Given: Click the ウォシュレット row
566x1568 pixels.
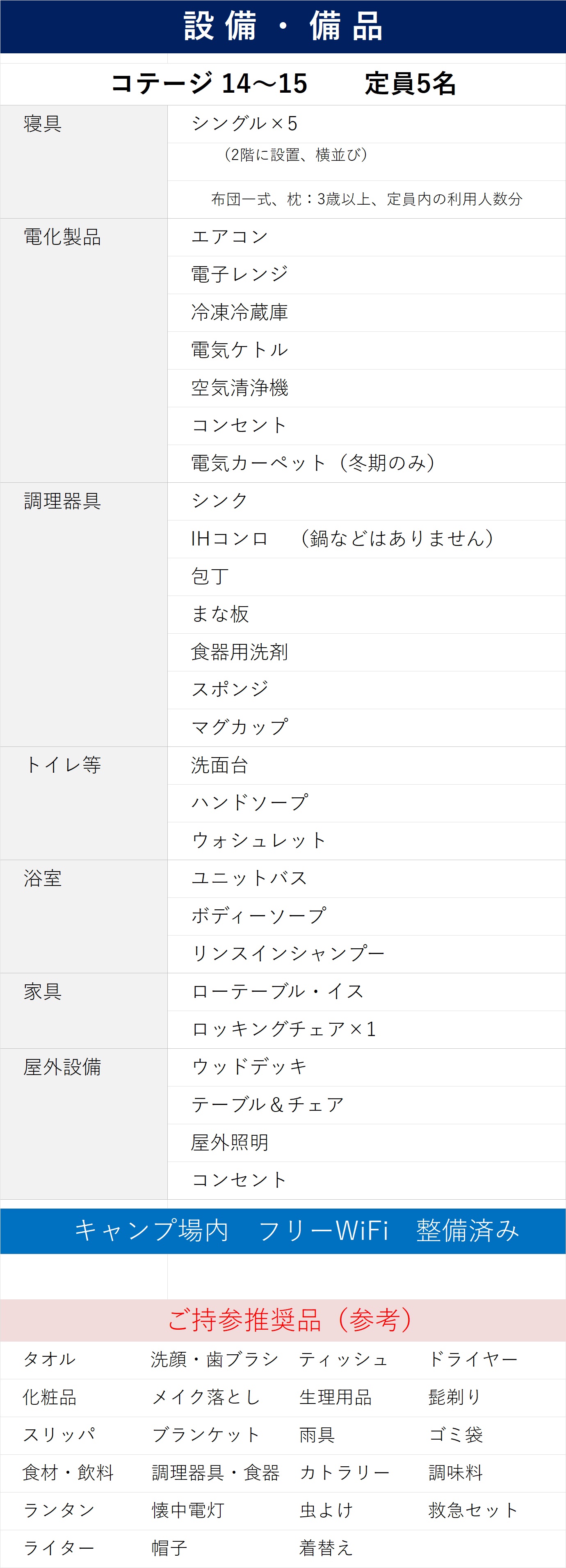Looking at the screenshot, I should pyautogui.click(x=259, y=841).
